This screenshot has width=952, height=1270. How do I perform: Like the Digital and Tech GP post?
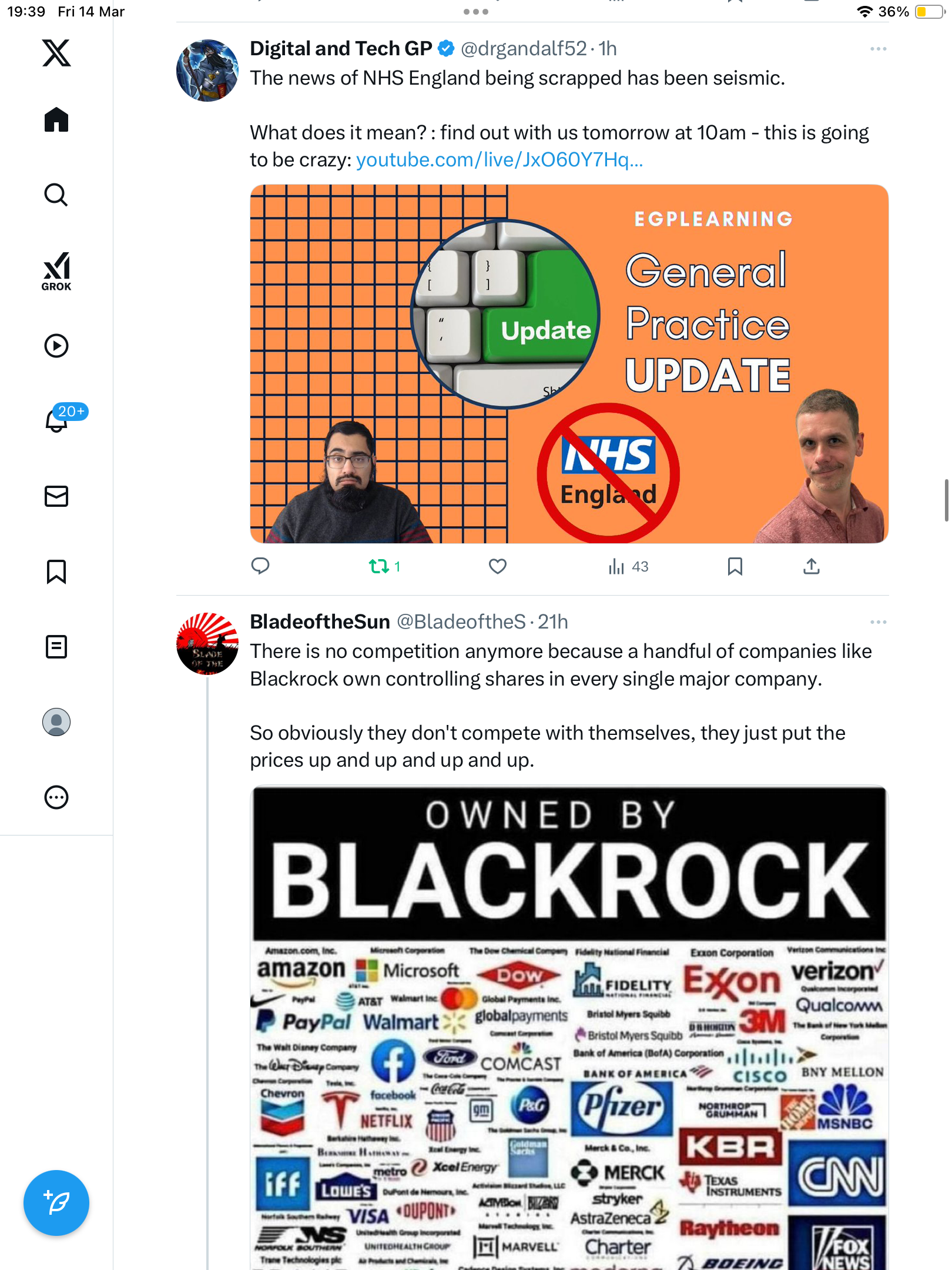pyautogui.click(x=498, y=566)
